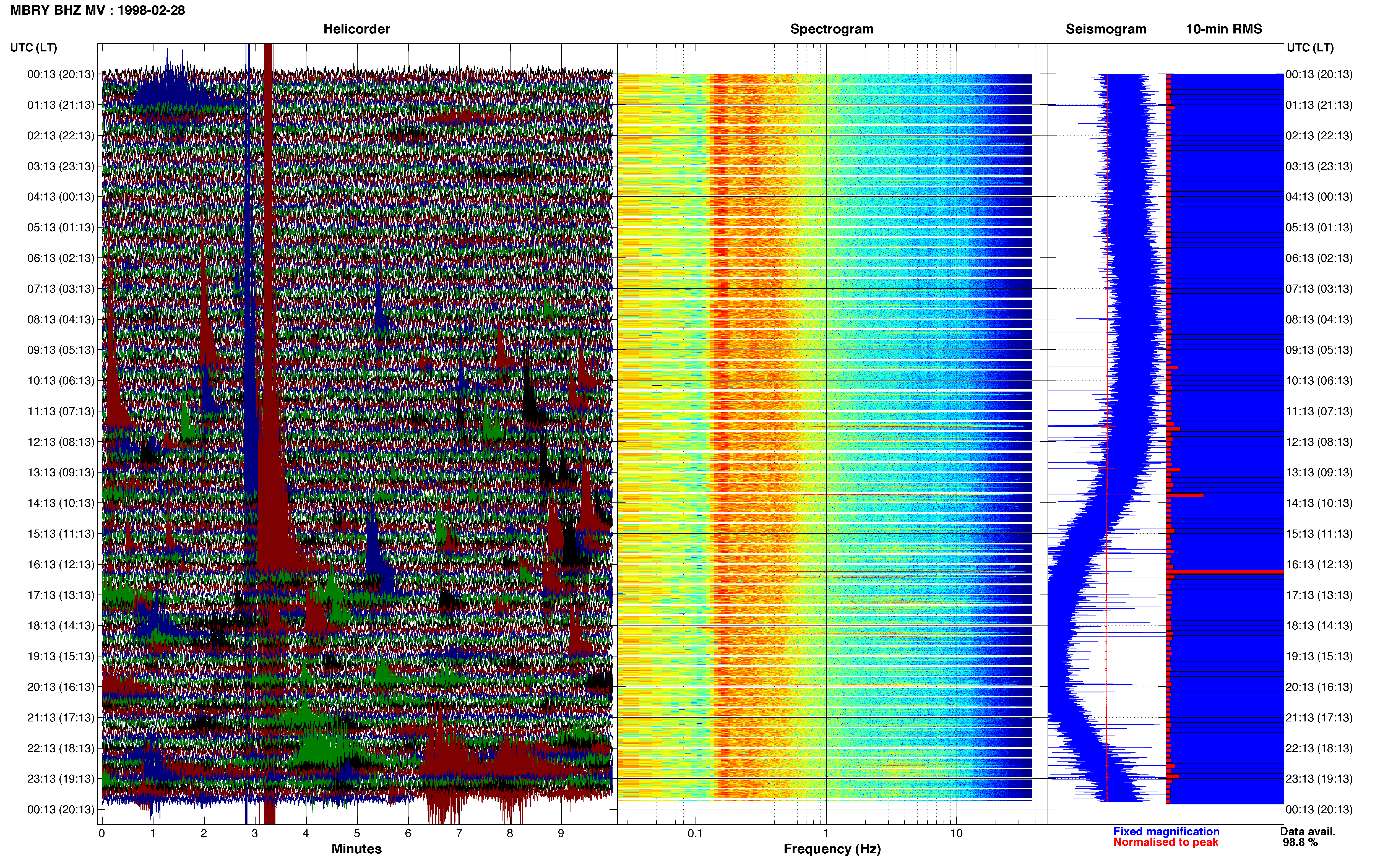Select left time label '03:13 (23:13)'

[x=61, y=166]
